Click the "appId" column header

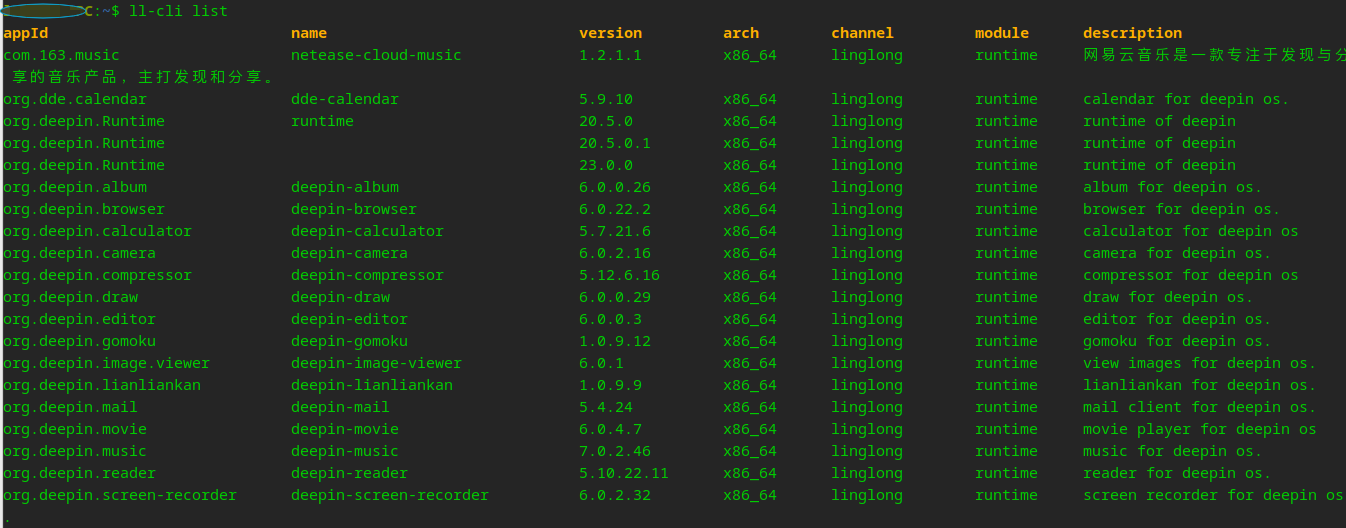coord(25,33)
